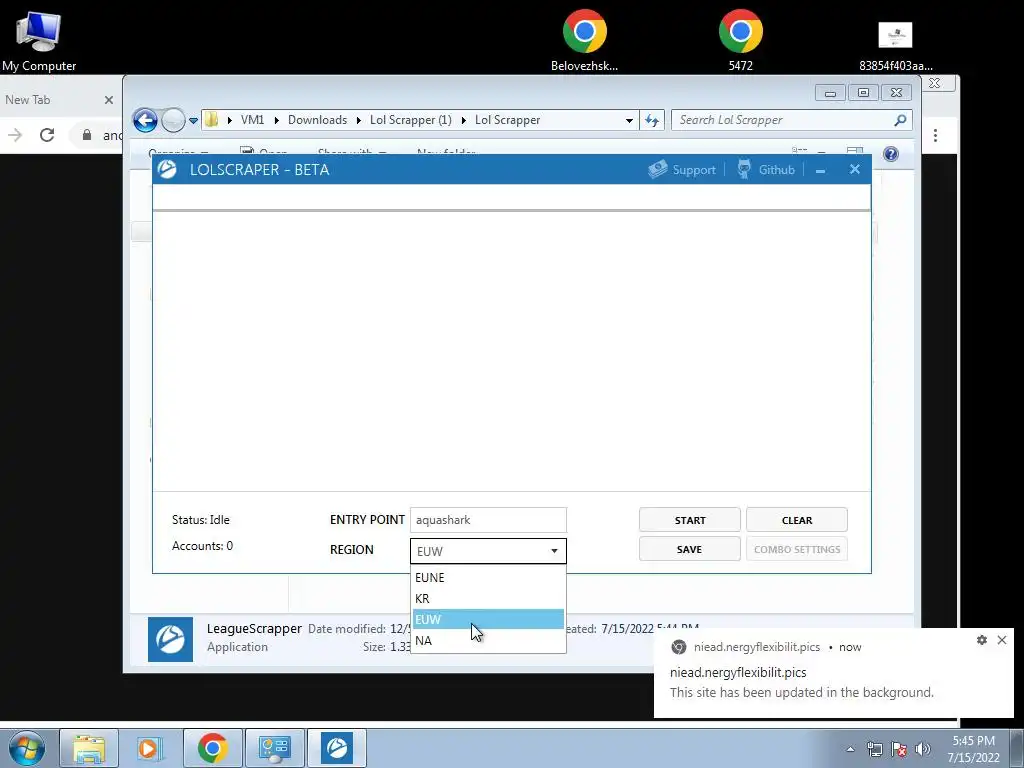Switch to Chrome in the taskbar
The height and width of the screenshot is (768, 1024).
213,748
